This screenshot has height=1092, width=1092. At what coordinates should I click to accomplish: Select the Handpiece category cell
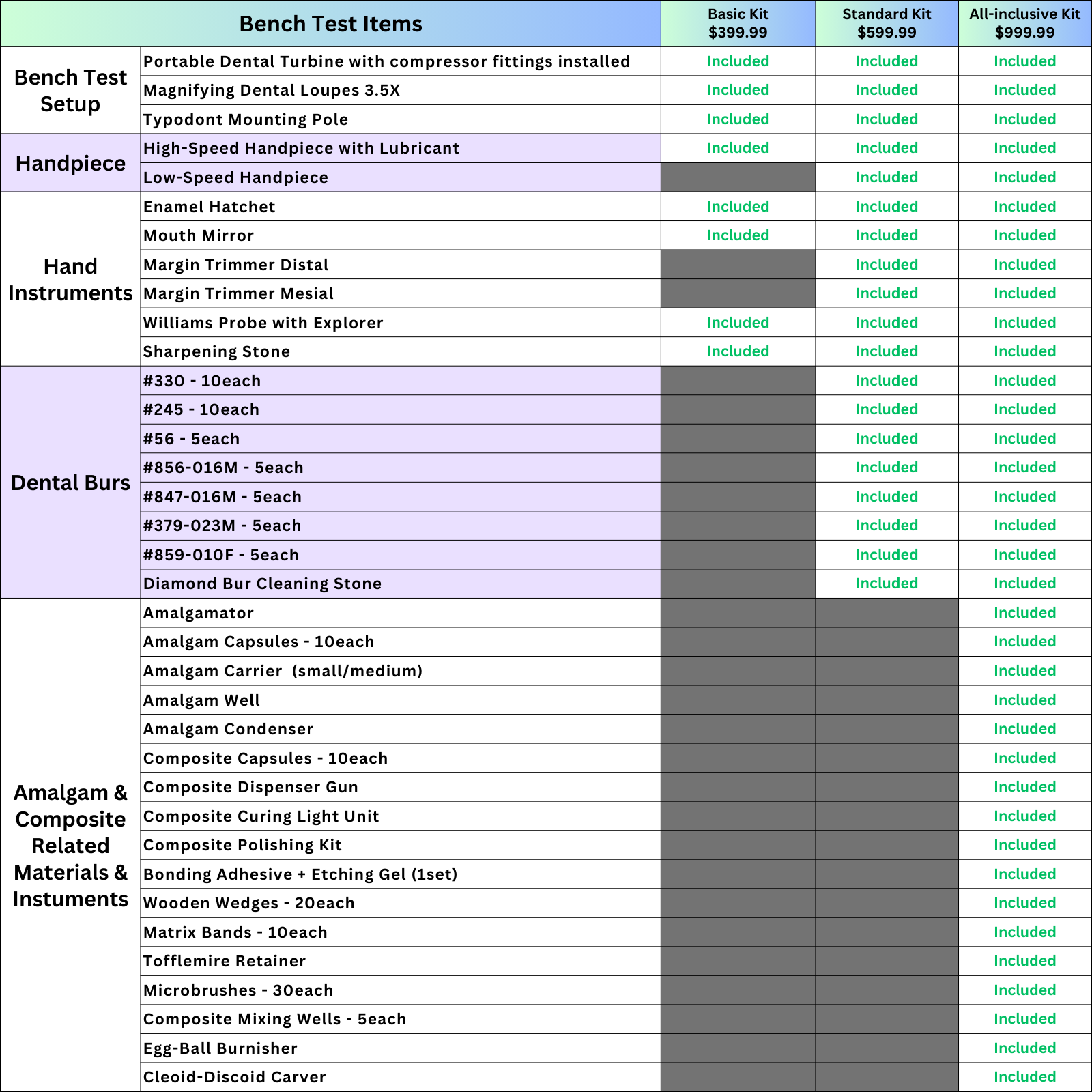[70, 163]
